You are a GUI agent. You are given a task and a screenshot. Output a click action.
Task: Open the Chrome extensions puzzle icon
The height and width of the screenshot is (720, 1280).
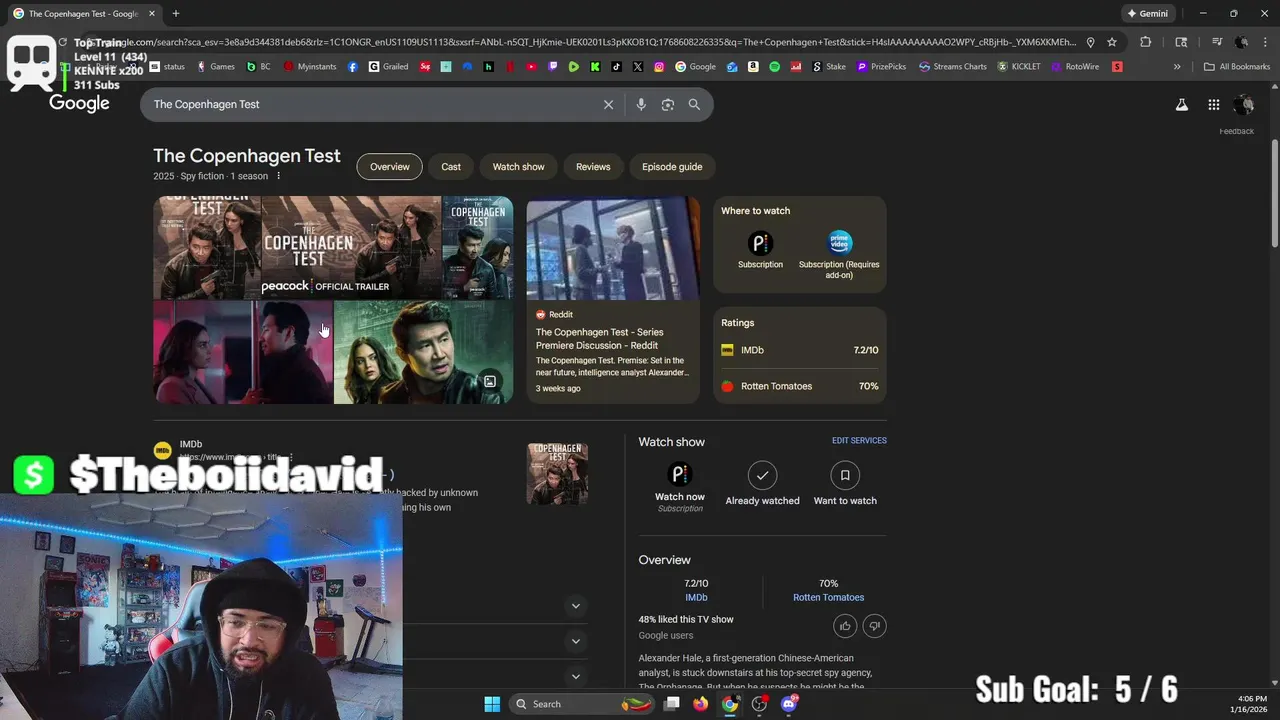tap(1146, 42)
